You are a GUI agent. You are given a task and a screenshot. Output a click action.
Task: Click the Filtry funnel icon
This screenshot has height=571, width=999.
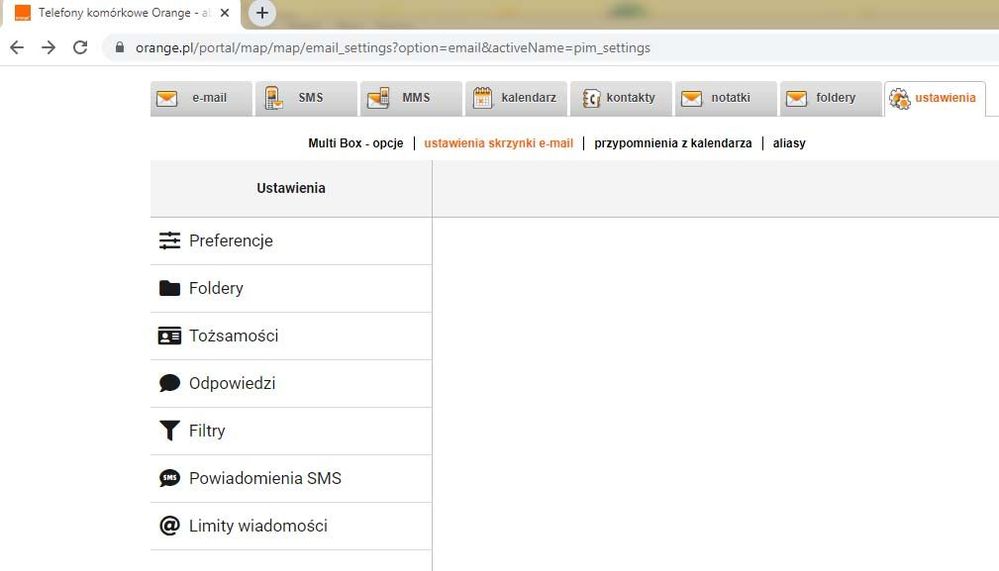coord(169,431)
